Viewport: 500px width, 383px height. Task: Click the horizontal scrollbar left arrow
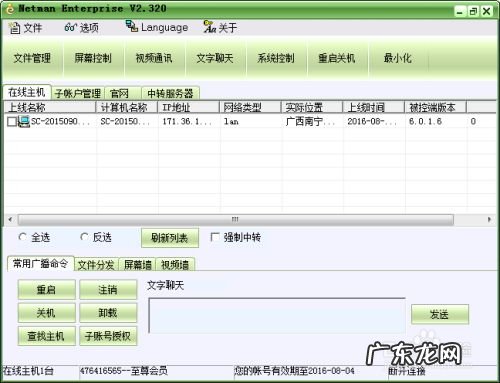click(x=10, y=219)
